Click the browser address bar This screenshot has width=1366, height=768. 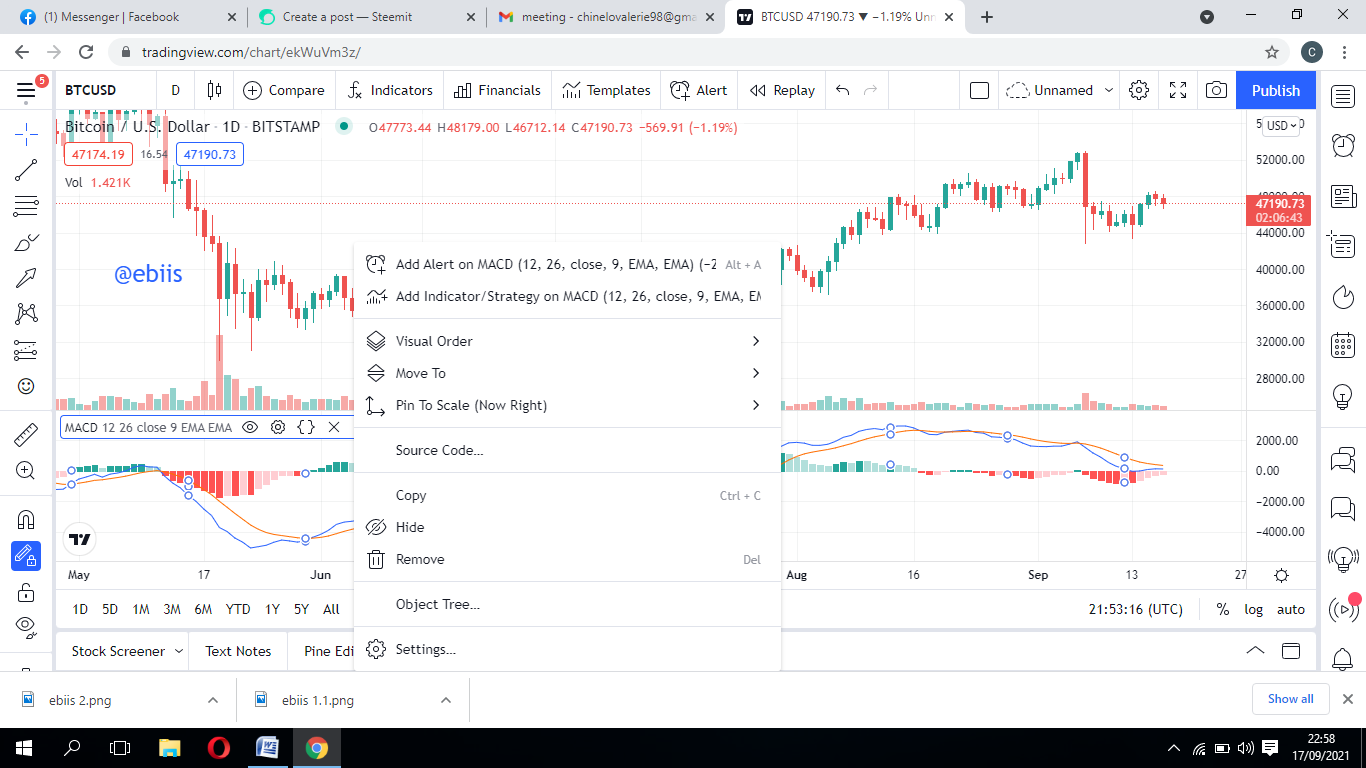pos(690,52)
